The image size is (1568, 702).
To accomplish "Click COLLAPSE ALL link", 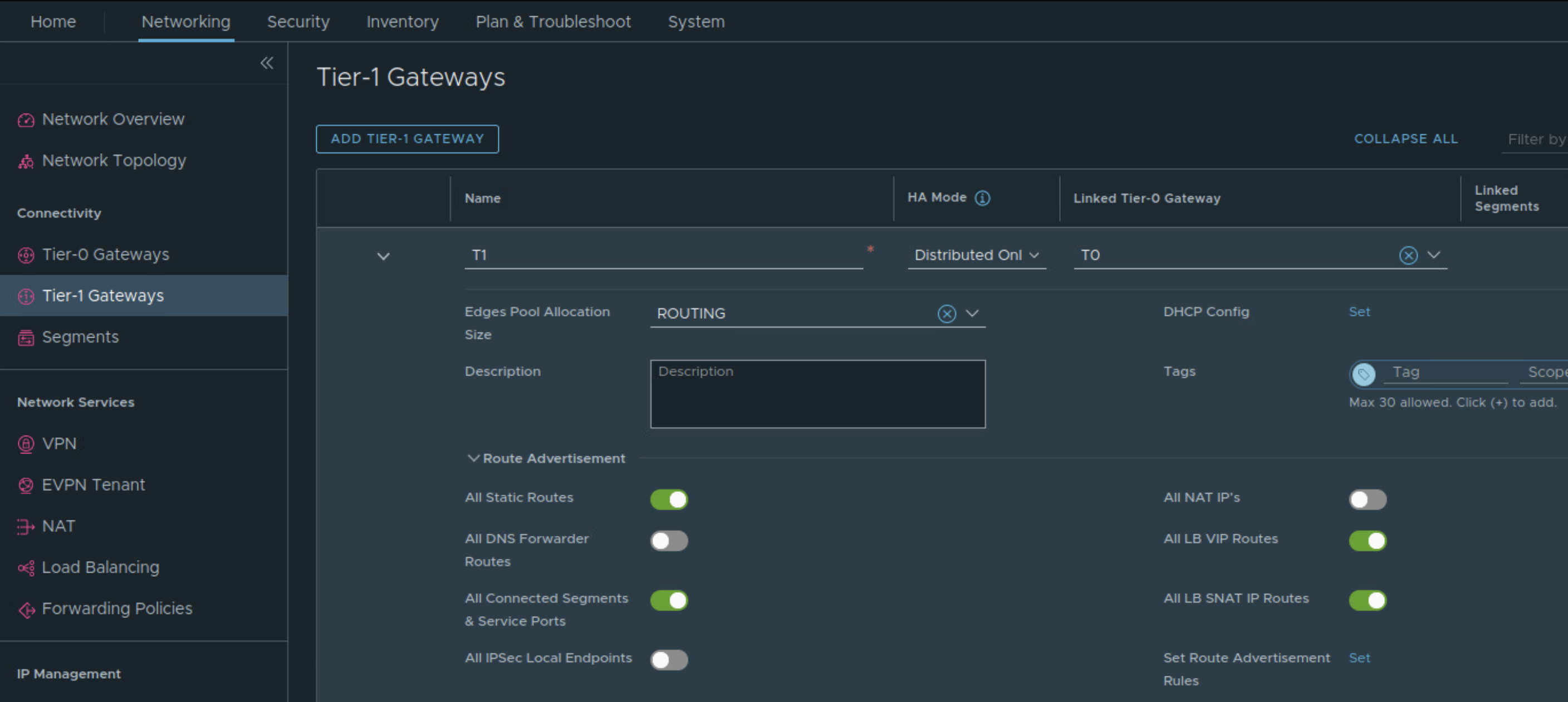I will [1405, 139].
